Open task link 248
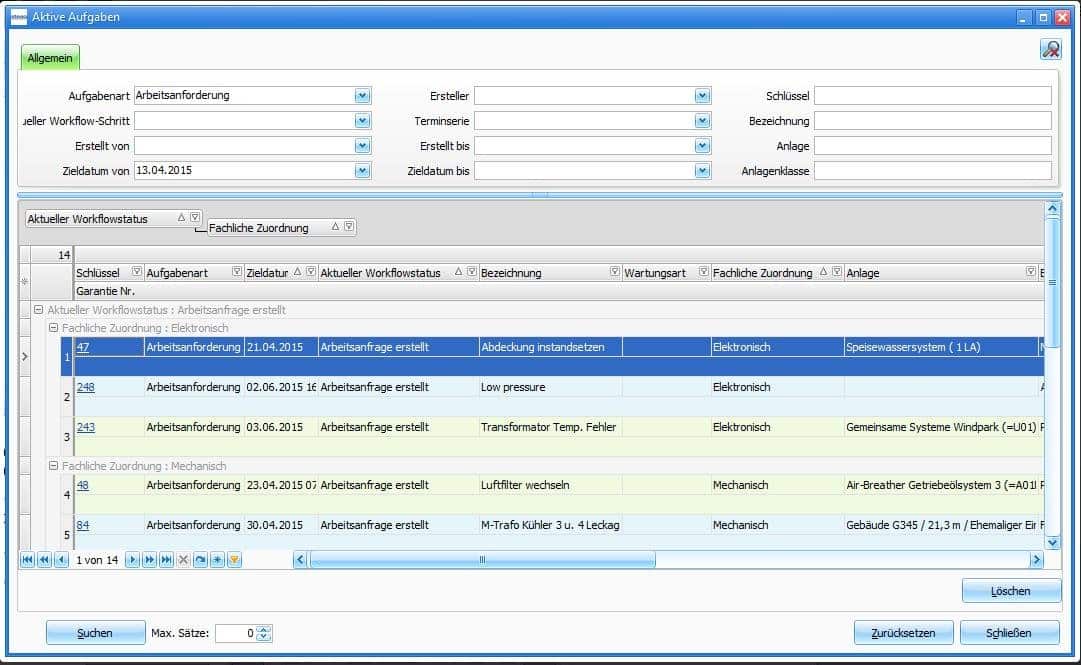 click(85, 387)
